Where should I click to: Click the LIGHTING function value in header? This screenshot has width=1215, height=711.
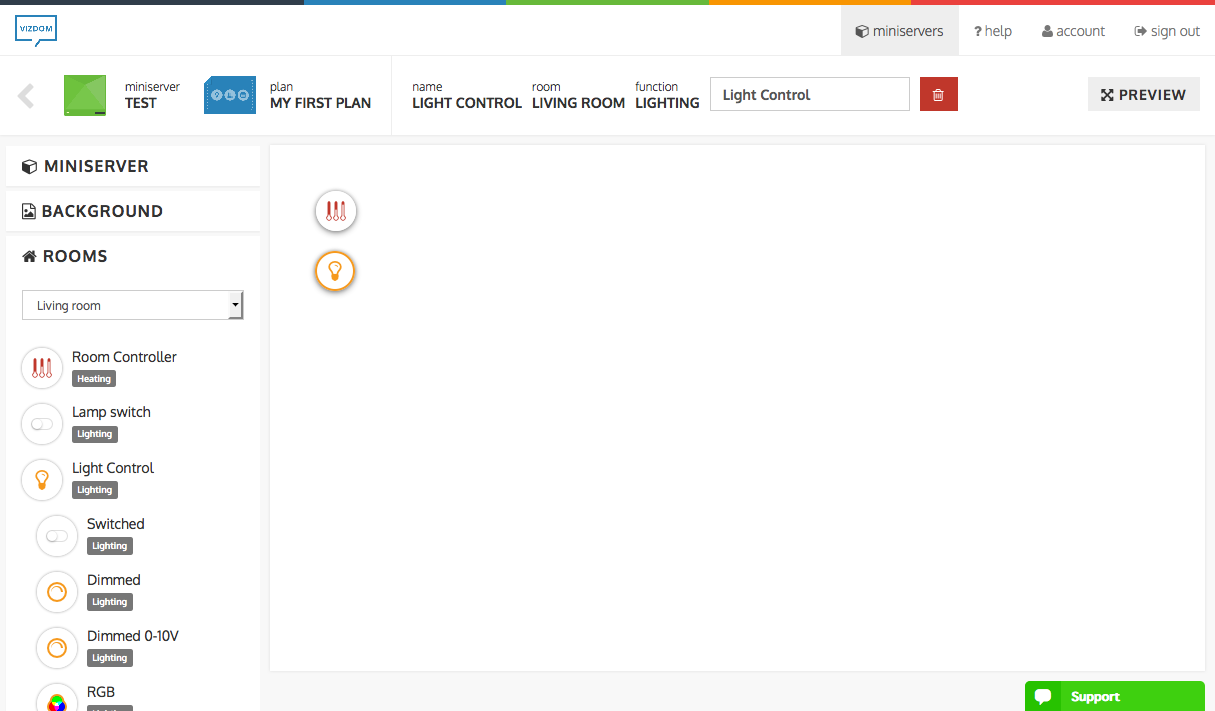tap(667, 103)
